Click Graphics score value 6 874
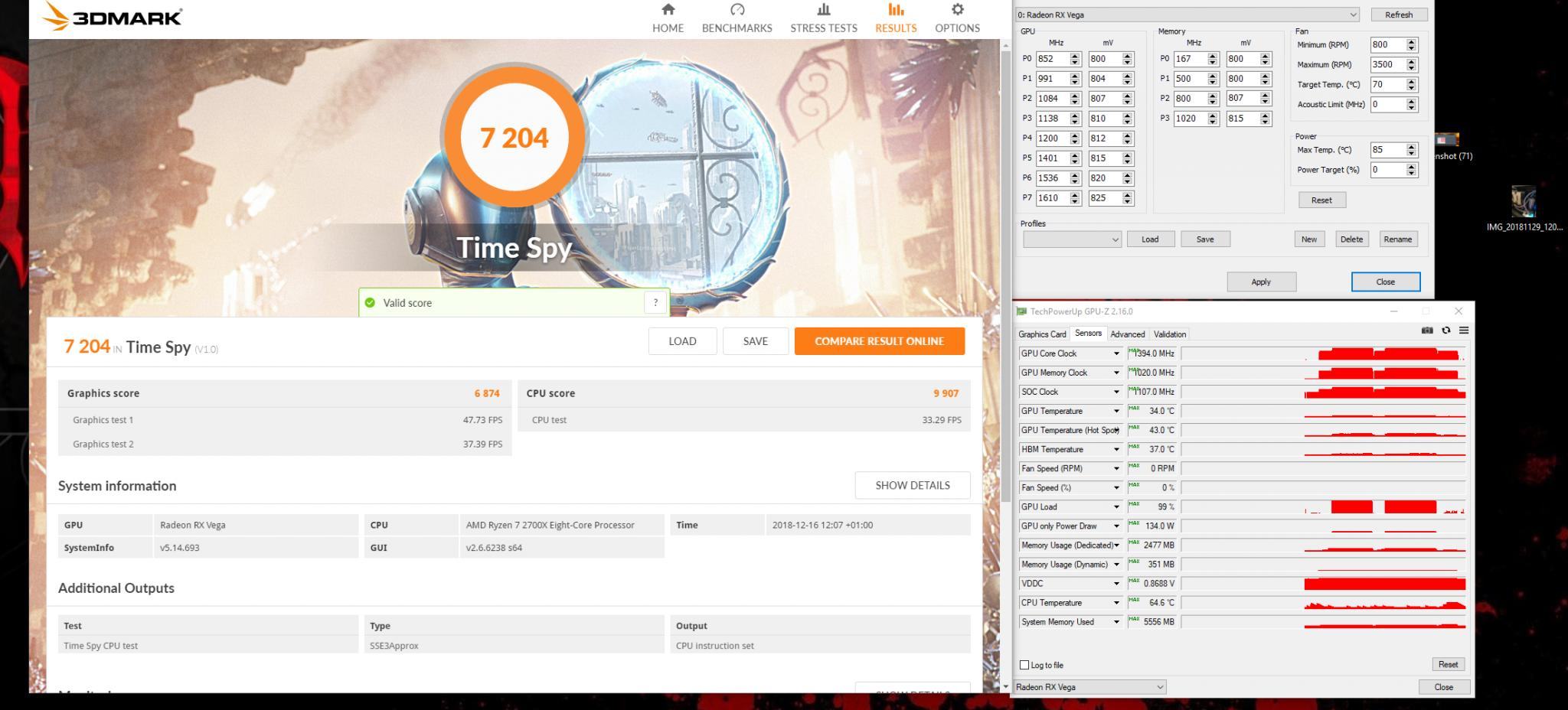 [x=487, y=393]
